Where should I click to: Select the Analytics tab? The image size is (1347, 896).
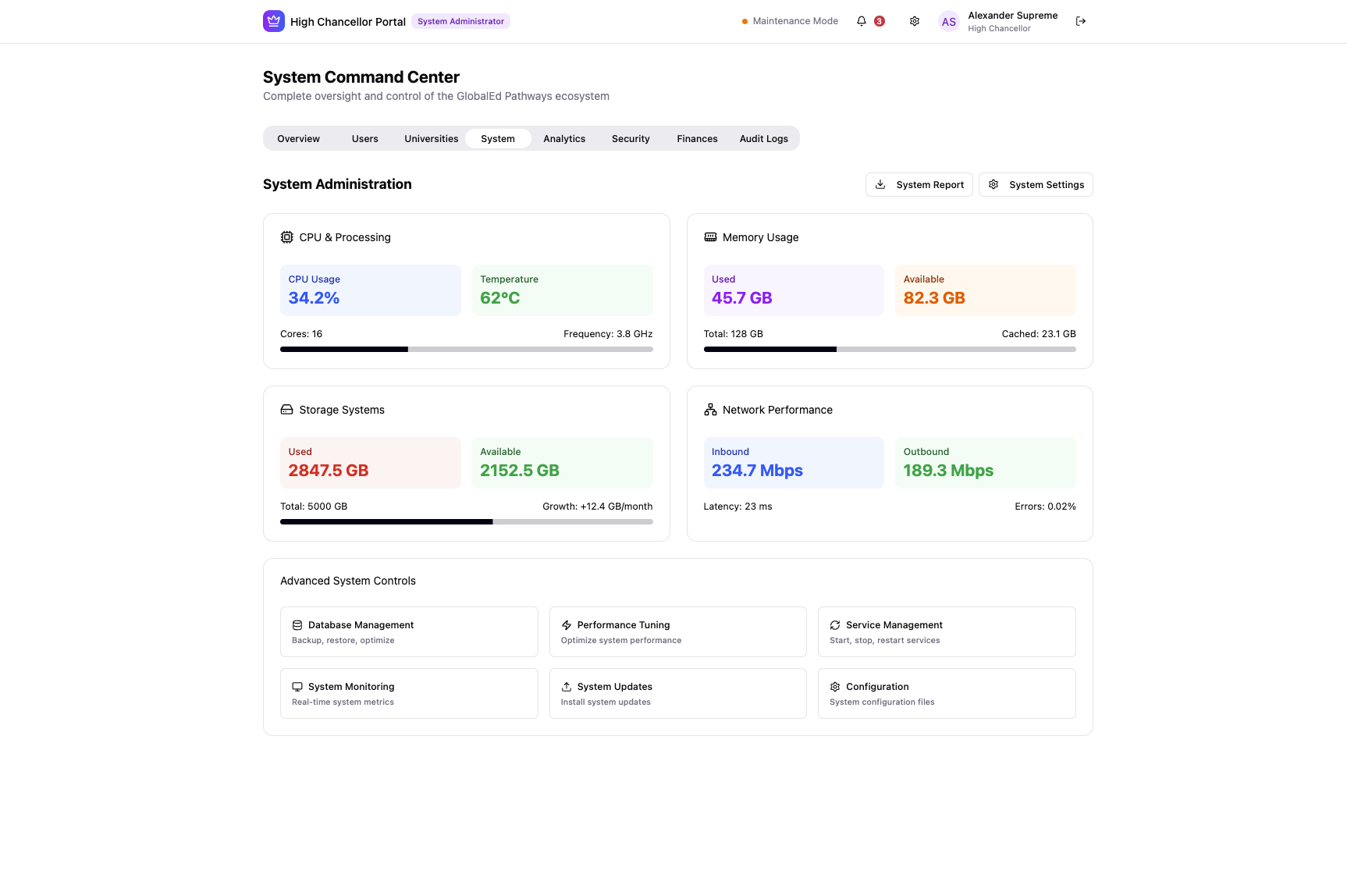(x=564, y=139)
